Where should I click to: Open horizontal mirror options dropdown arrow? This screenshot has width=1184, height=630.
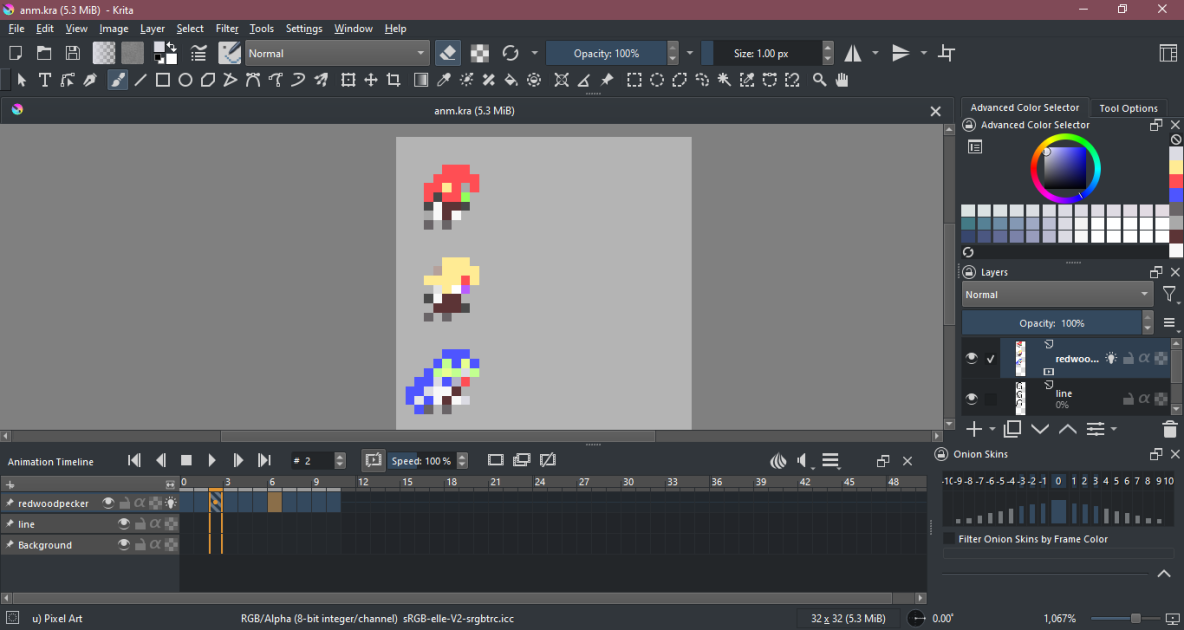click(875, 53)
